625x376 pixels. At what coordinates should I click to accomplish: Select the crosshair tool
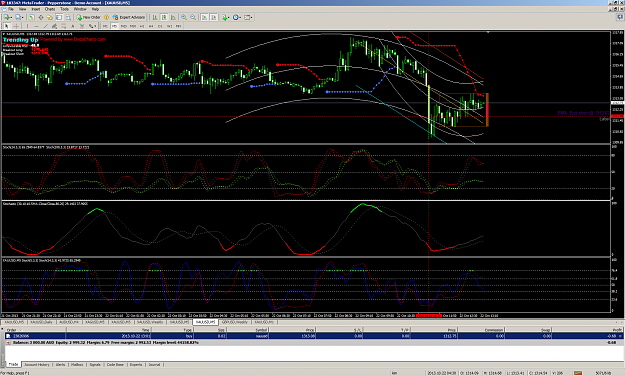click(16, 26)
